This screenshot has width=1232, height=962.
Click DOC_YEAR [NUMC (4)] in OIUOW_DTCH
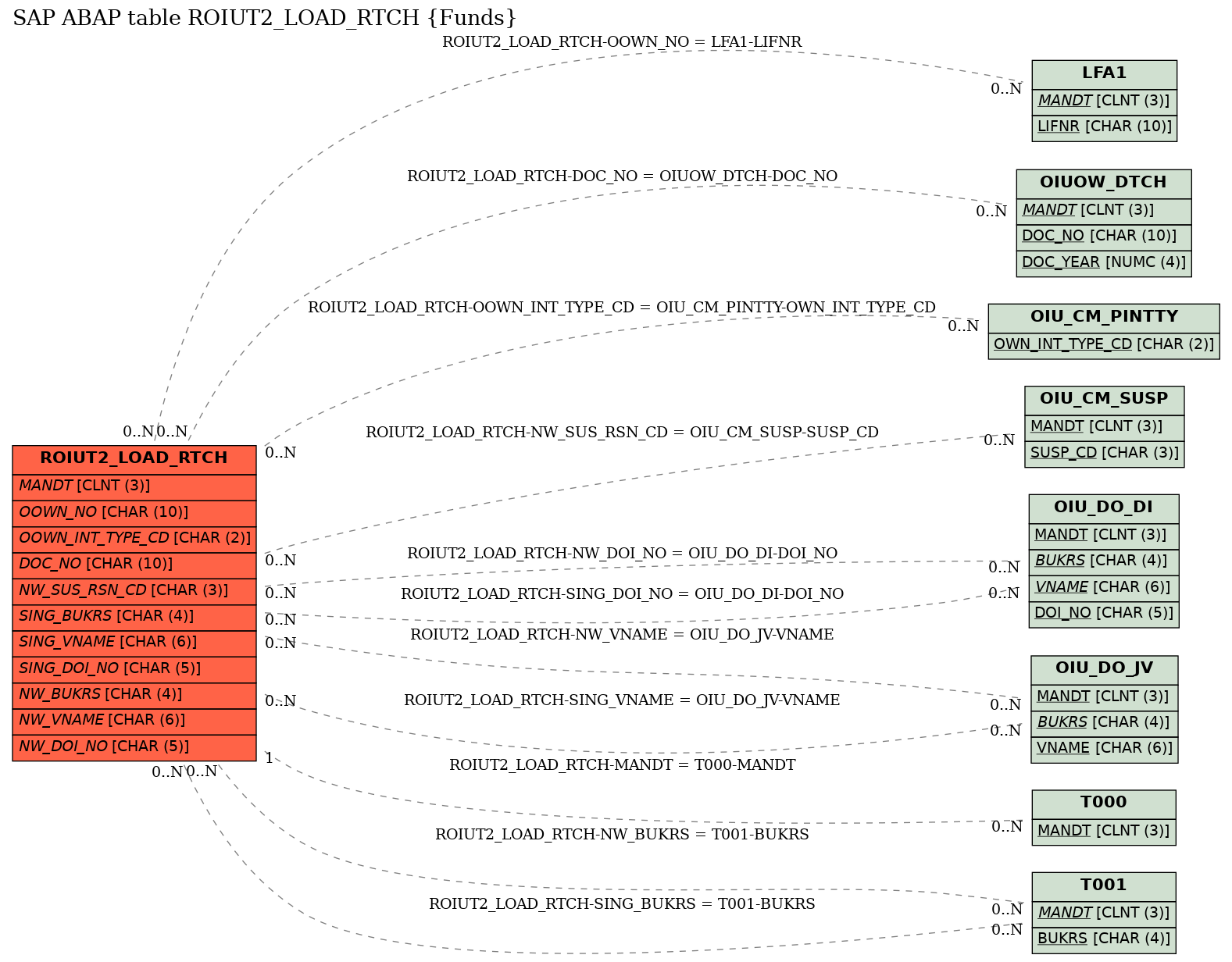1103,262
